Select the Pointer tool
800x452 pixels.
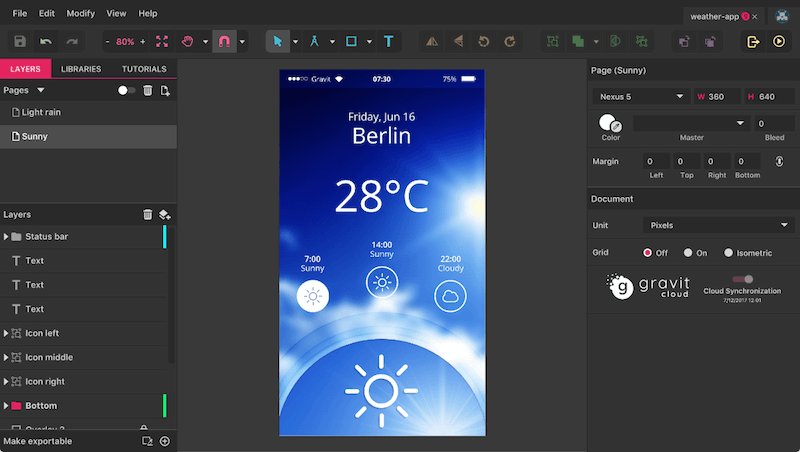tap(278, 41)
